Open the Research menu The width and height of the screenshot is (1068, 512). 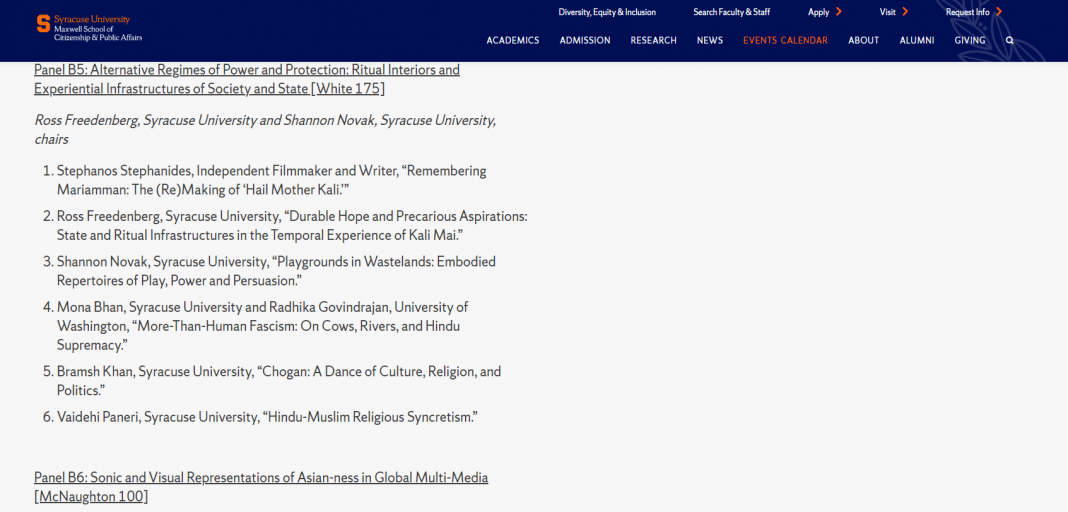click(x=654, y=41)
